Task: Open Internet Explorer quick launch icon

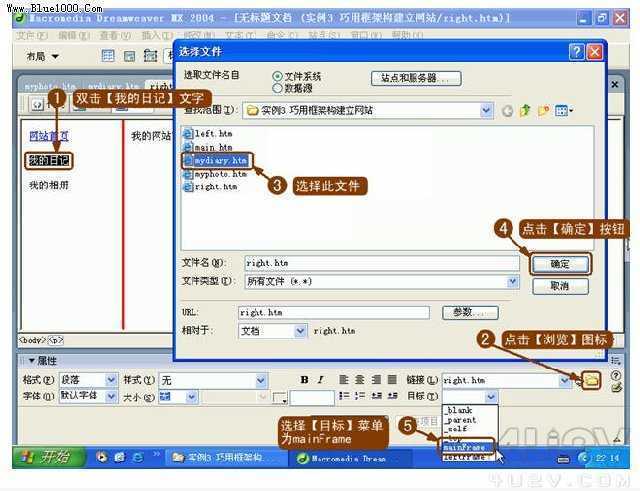Action: [138, 457]
